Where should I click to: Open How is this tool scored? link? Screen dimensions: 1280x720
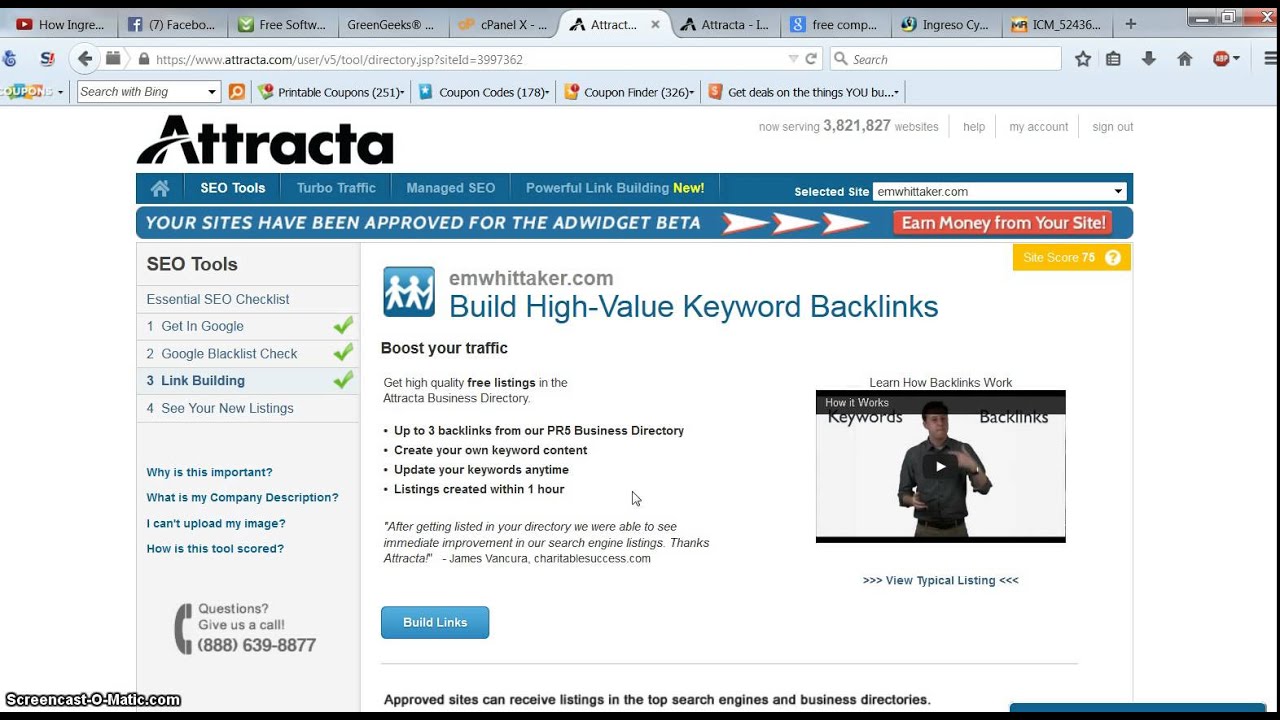(215, 548)
